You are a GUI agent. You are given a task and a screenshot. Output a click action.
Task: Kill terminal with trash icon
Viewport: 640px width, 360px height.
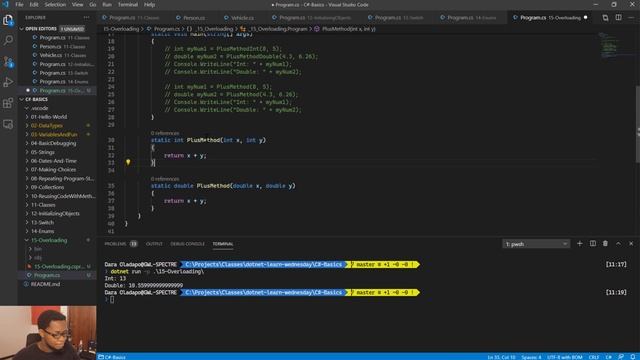coord(605,244)
